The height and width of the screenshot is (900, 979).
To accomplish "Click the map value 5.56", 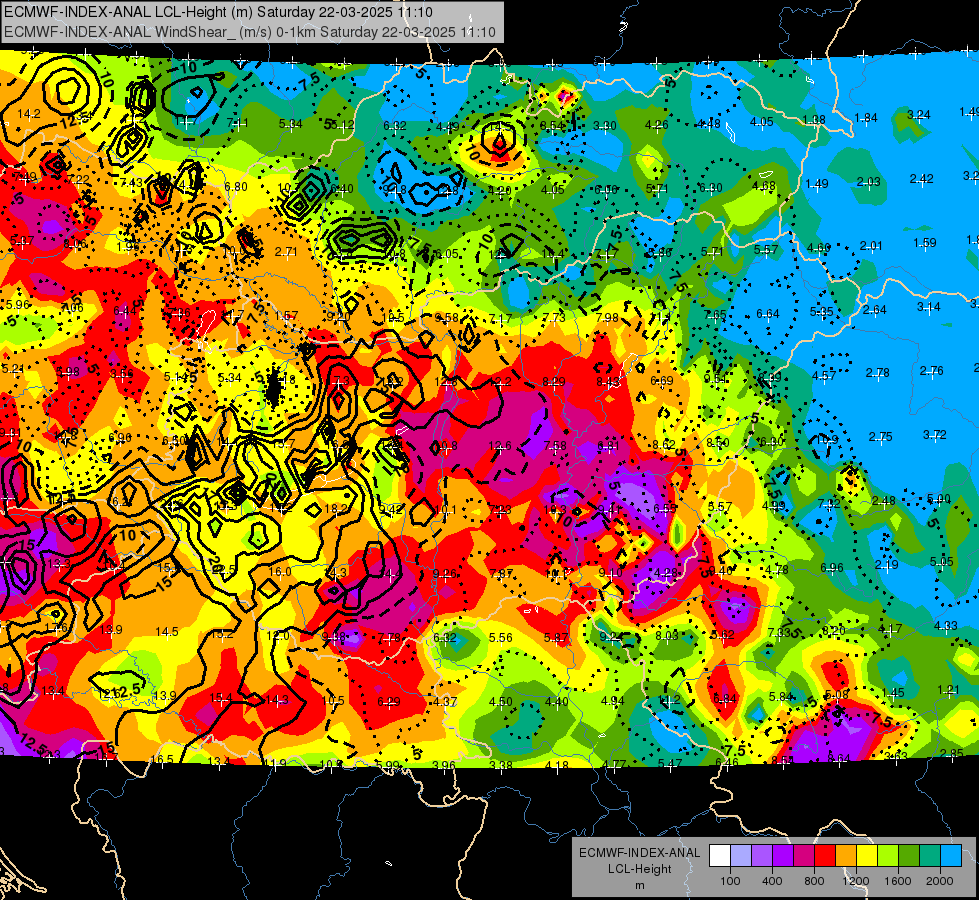I will click(501, 638).
